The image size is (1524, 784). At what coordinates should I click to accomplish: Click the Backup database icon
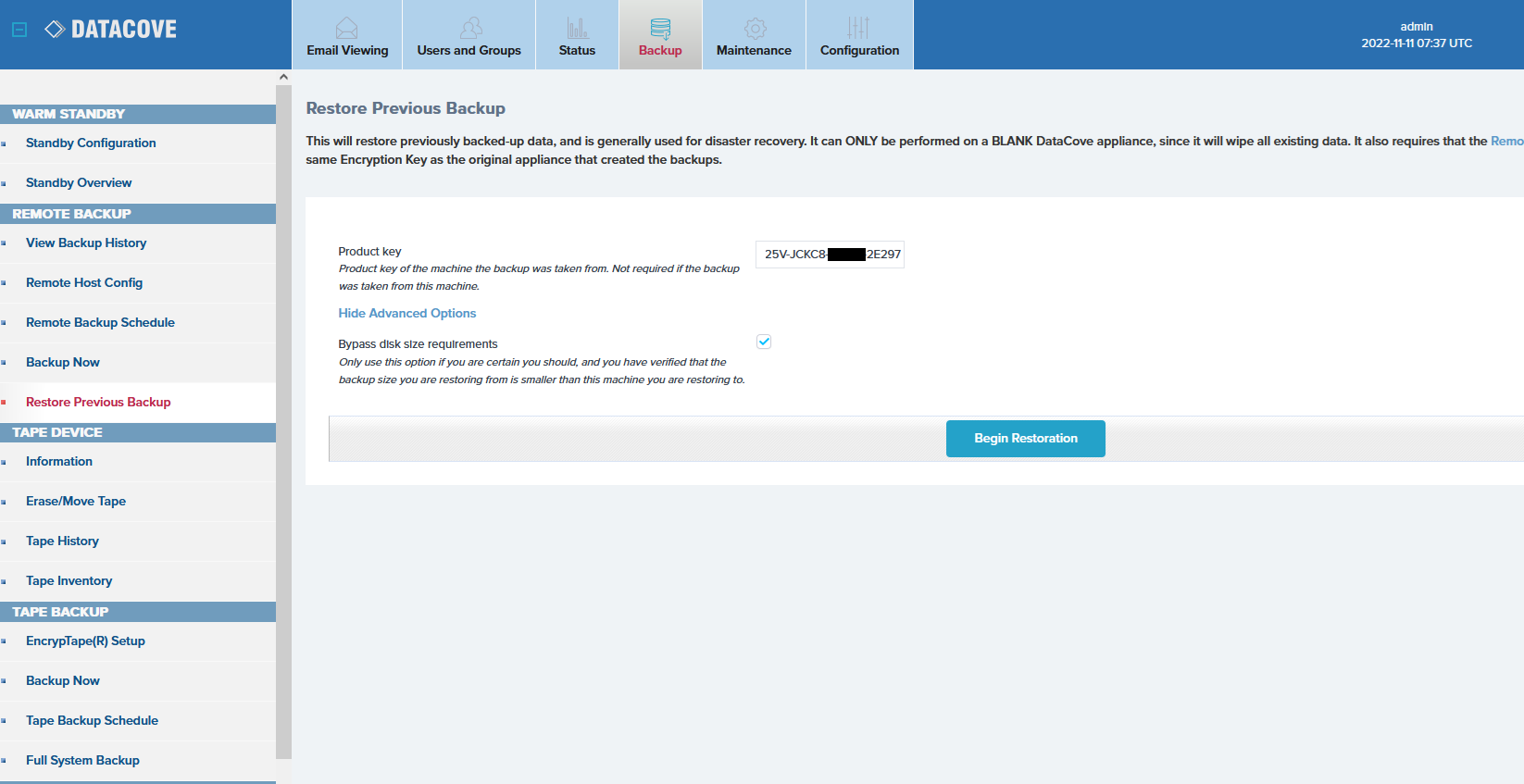click(660, 29)
